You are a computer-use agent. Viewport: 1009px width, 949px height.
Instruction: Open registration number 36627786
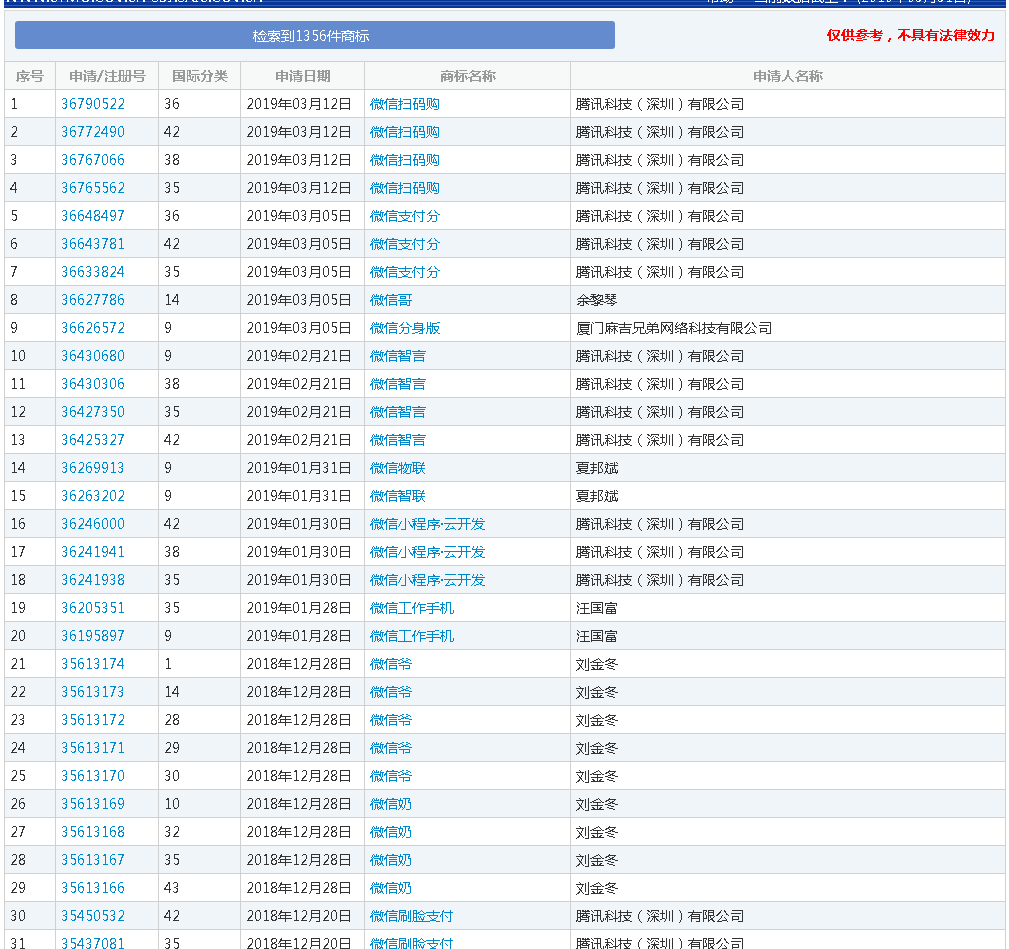(93, 300)
